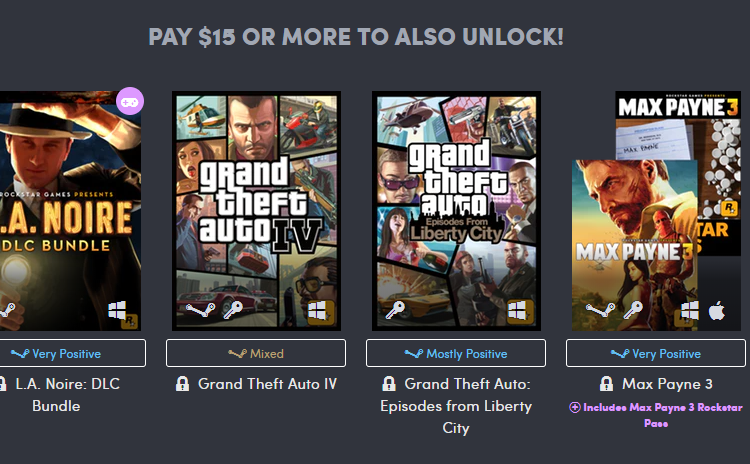Click the Grand Theft Auto IV title link
Viewport: 750px width, 464px height.
click(267, 384)
